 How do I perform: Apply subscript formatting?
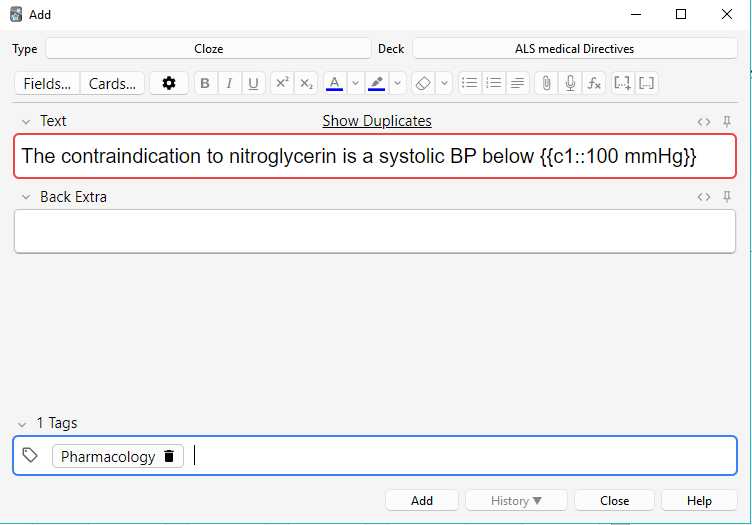307,84
